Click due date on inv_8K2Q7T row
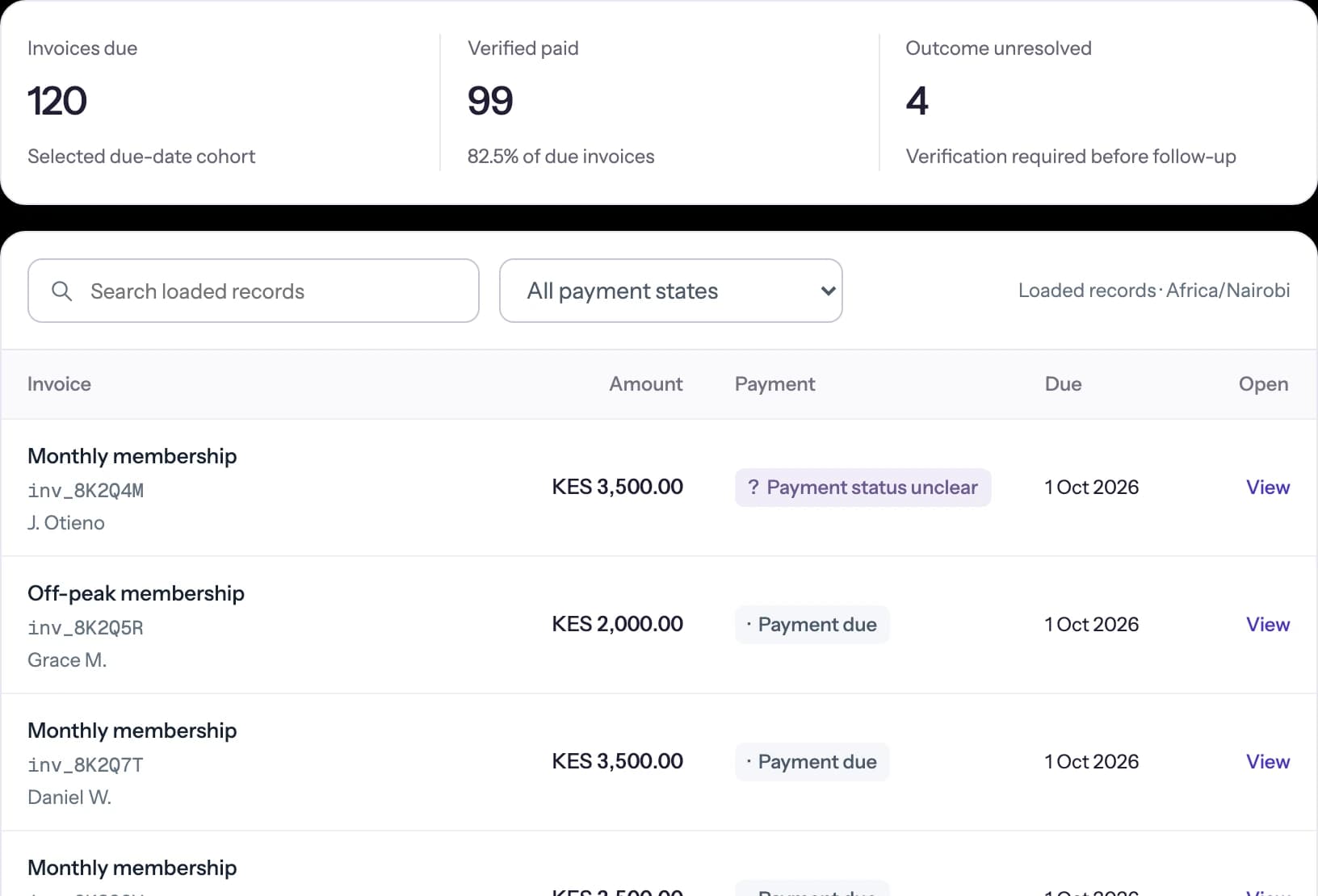The height and width of the screenshot is (896, 1318). pyautogui.click(x=1092, y=762)
